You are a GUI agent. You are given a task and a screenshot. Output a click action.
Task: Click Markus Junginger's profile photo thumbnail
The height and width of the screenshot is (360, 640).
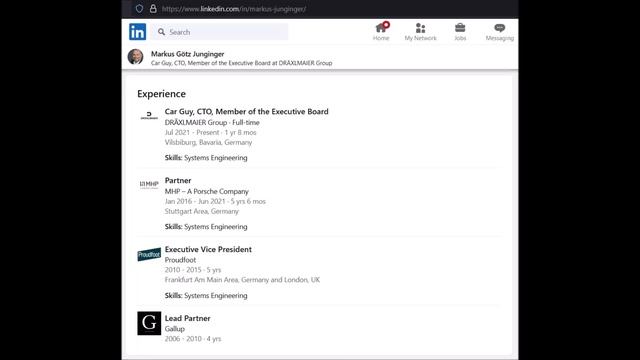(x=136, y=57)
